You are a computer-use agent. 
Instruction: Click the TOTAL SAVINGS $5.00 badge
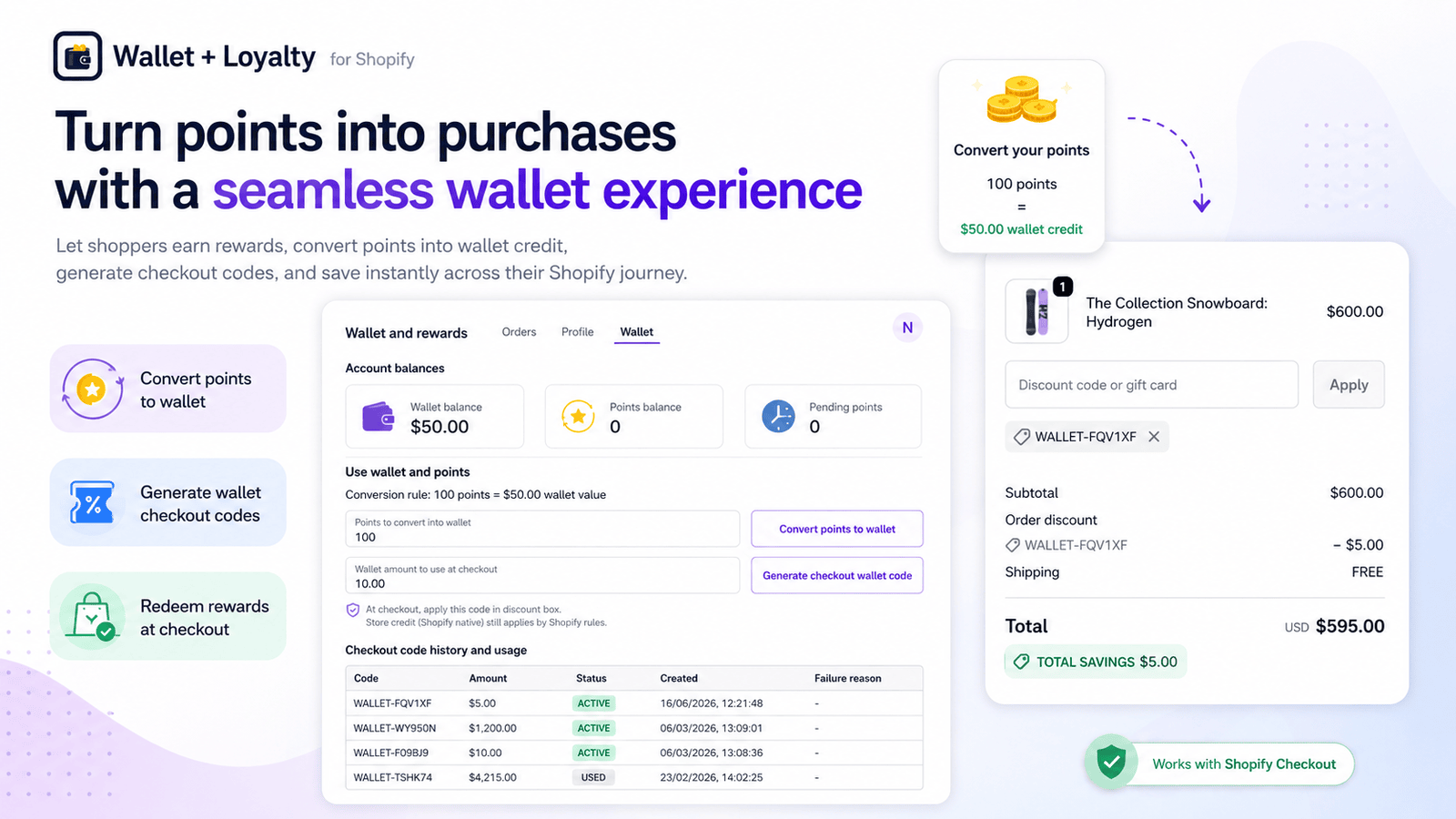(1096, 662)
